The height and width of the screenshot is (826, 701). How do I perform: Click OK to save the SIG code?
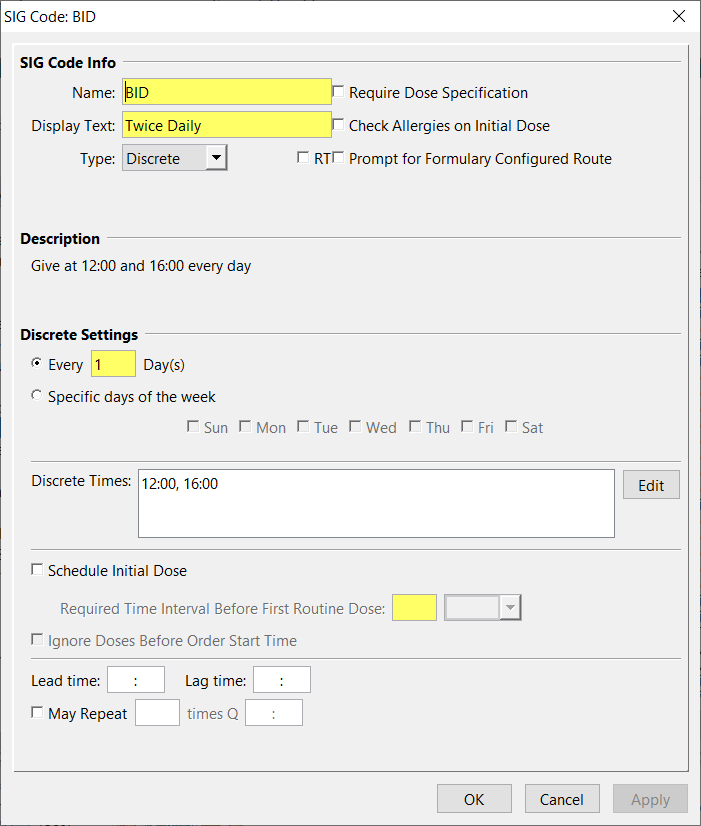pos(474,799)
